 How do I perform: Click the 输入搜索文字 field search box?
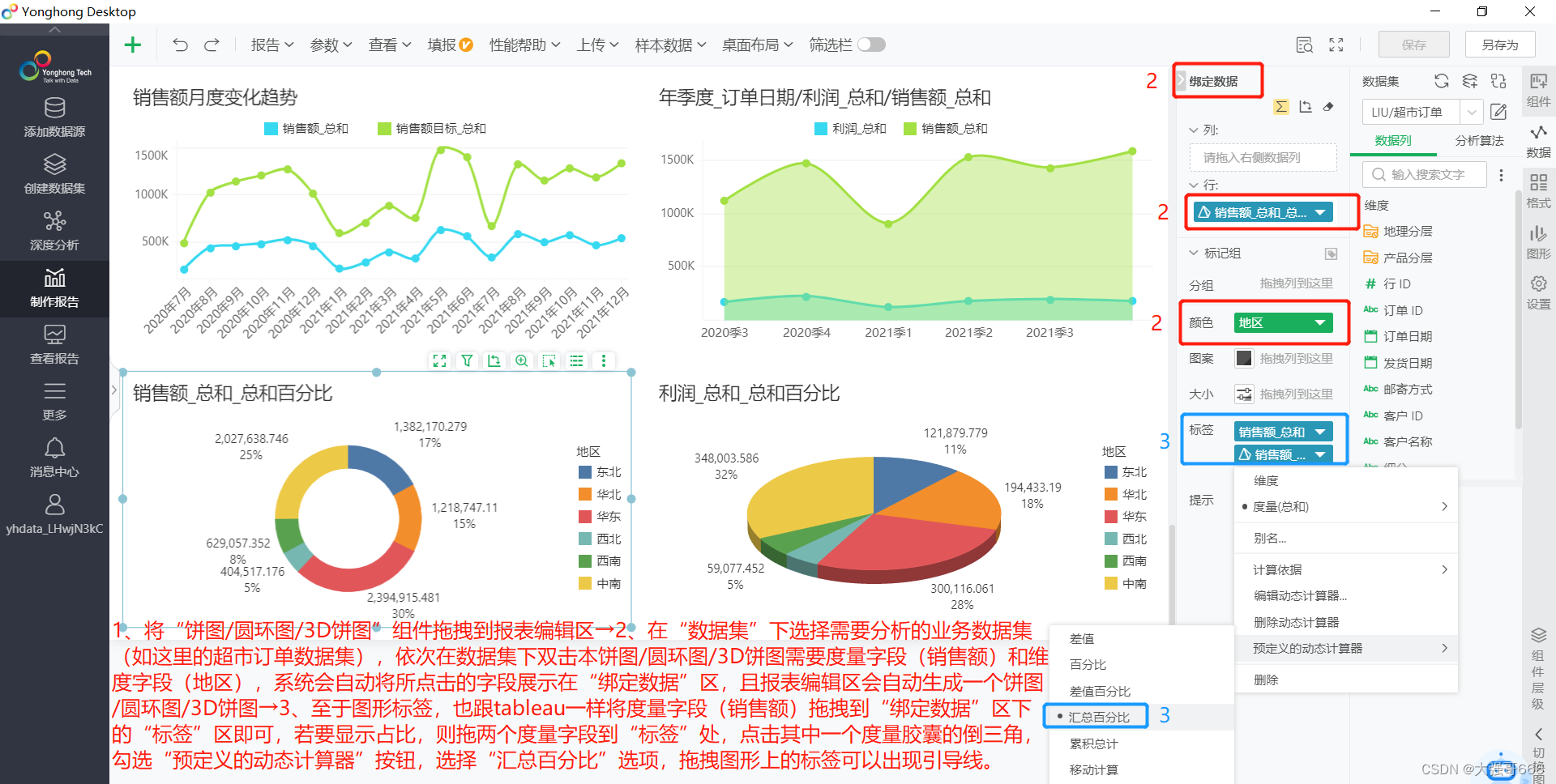[1425, 174]
